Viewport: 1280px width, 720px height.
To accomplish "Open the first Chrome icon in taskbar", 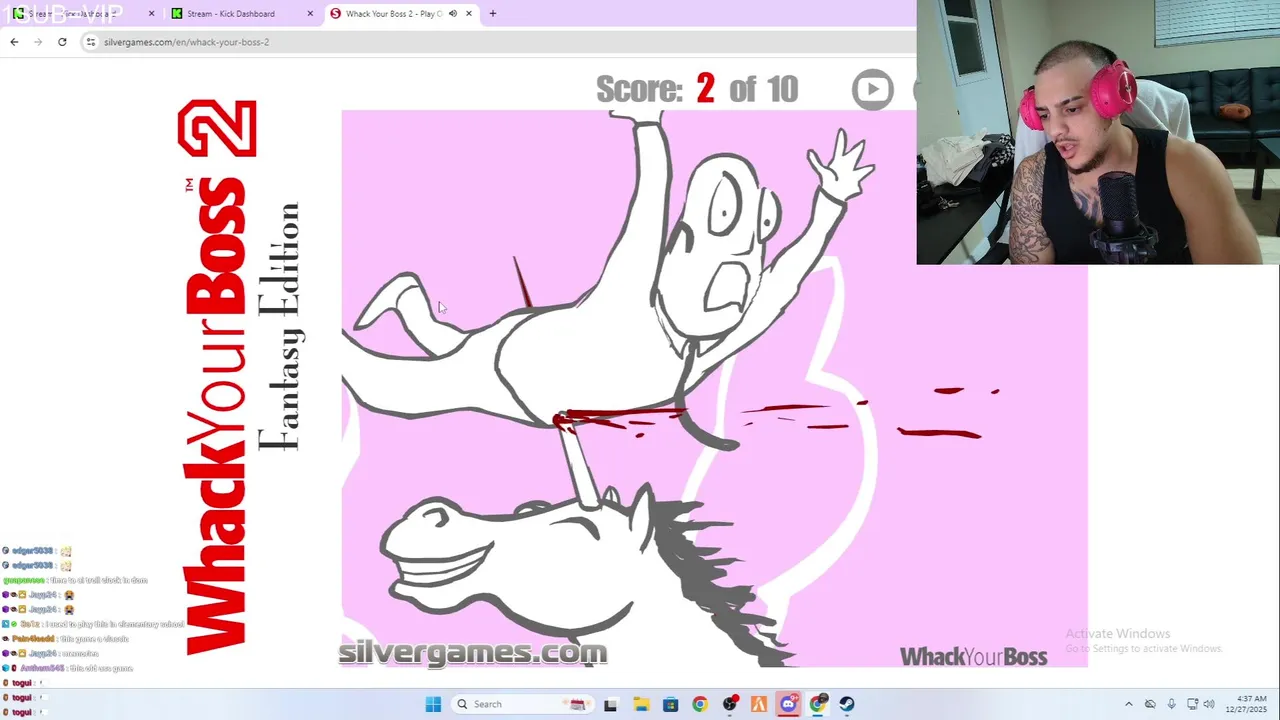I will coord(700,704).
